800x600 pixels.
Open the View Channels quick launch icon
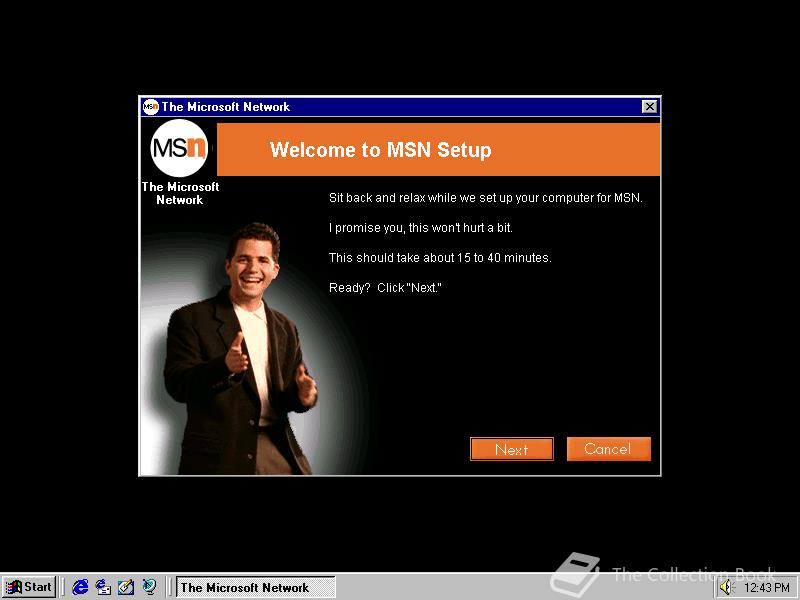click(x=149, y=587)
